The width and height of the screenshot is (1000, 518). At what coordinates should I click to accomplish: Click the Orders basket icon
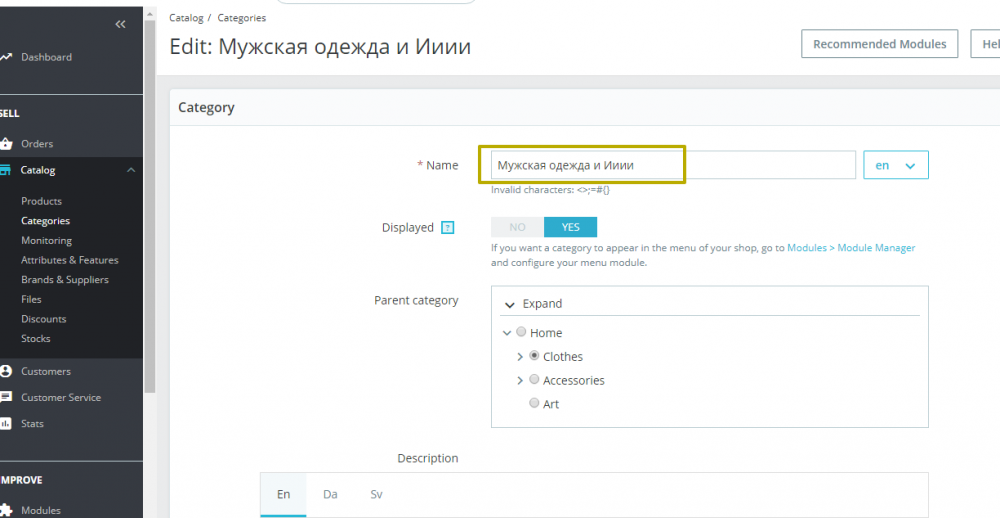[x=6, y=144]
